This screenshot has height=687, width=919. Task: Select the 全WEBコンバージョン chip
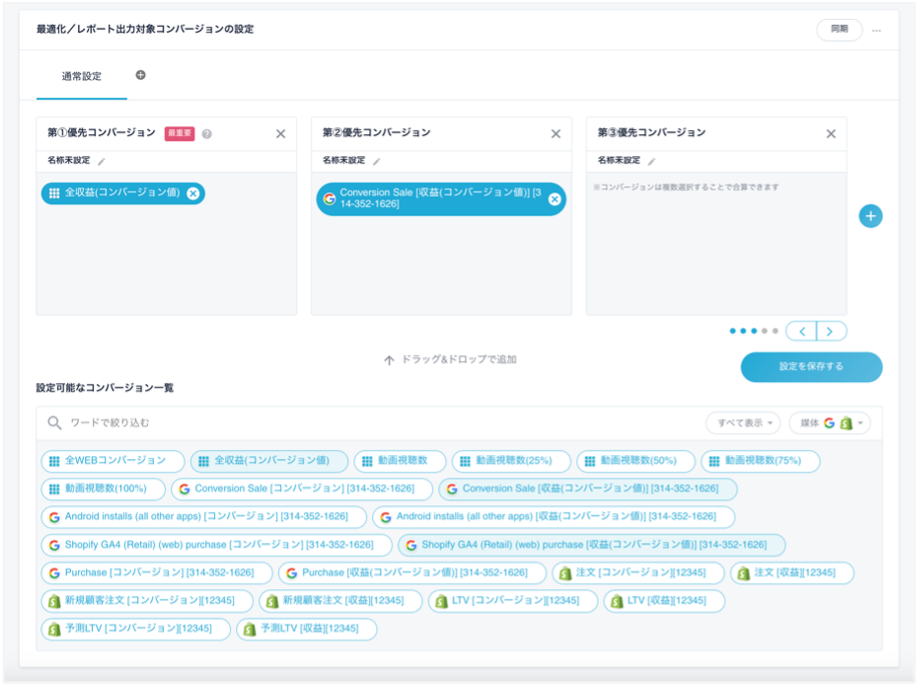coord(113,461)
